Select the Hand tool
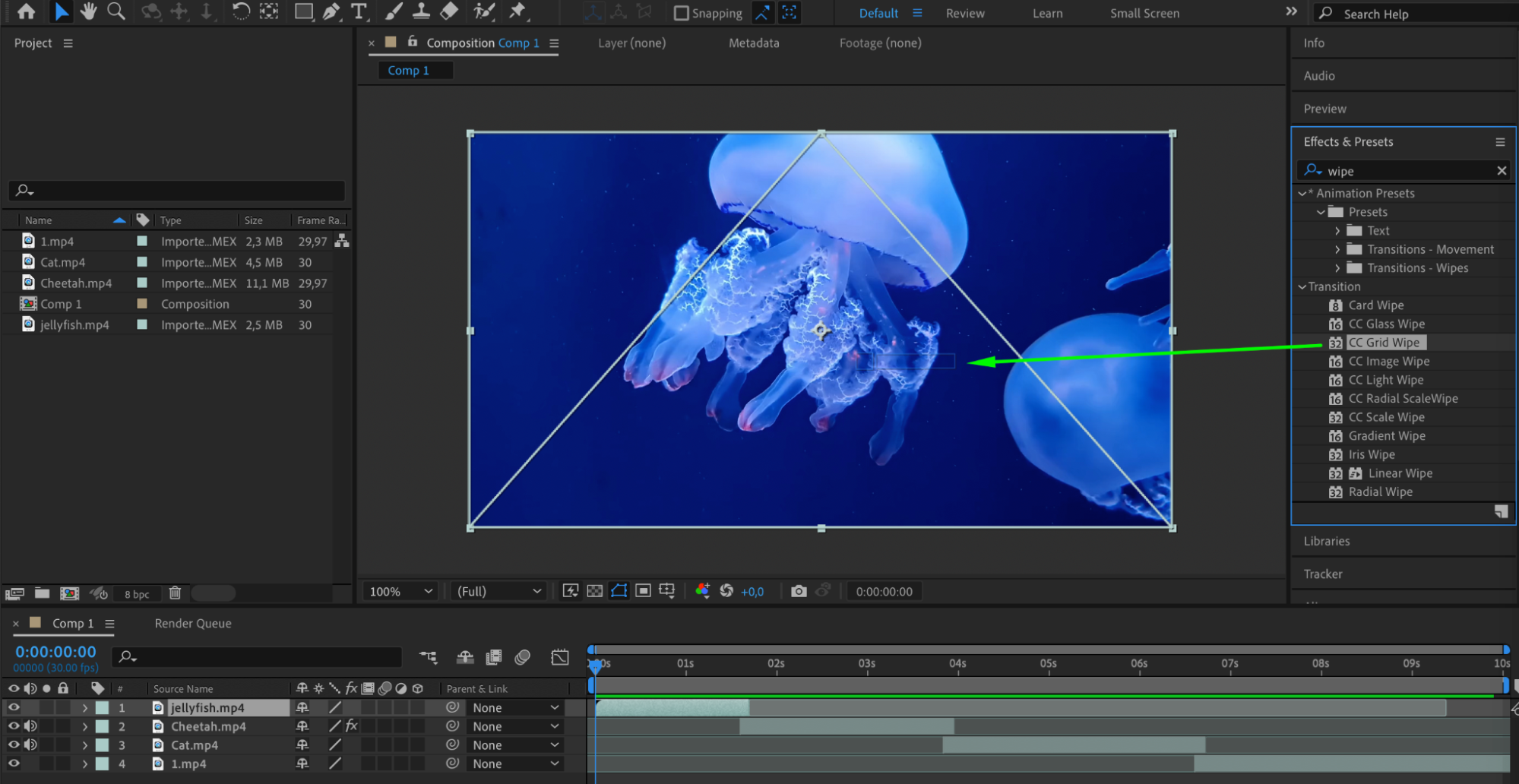The height and width of the screenshot is (784, 1519). click(88, 11)
